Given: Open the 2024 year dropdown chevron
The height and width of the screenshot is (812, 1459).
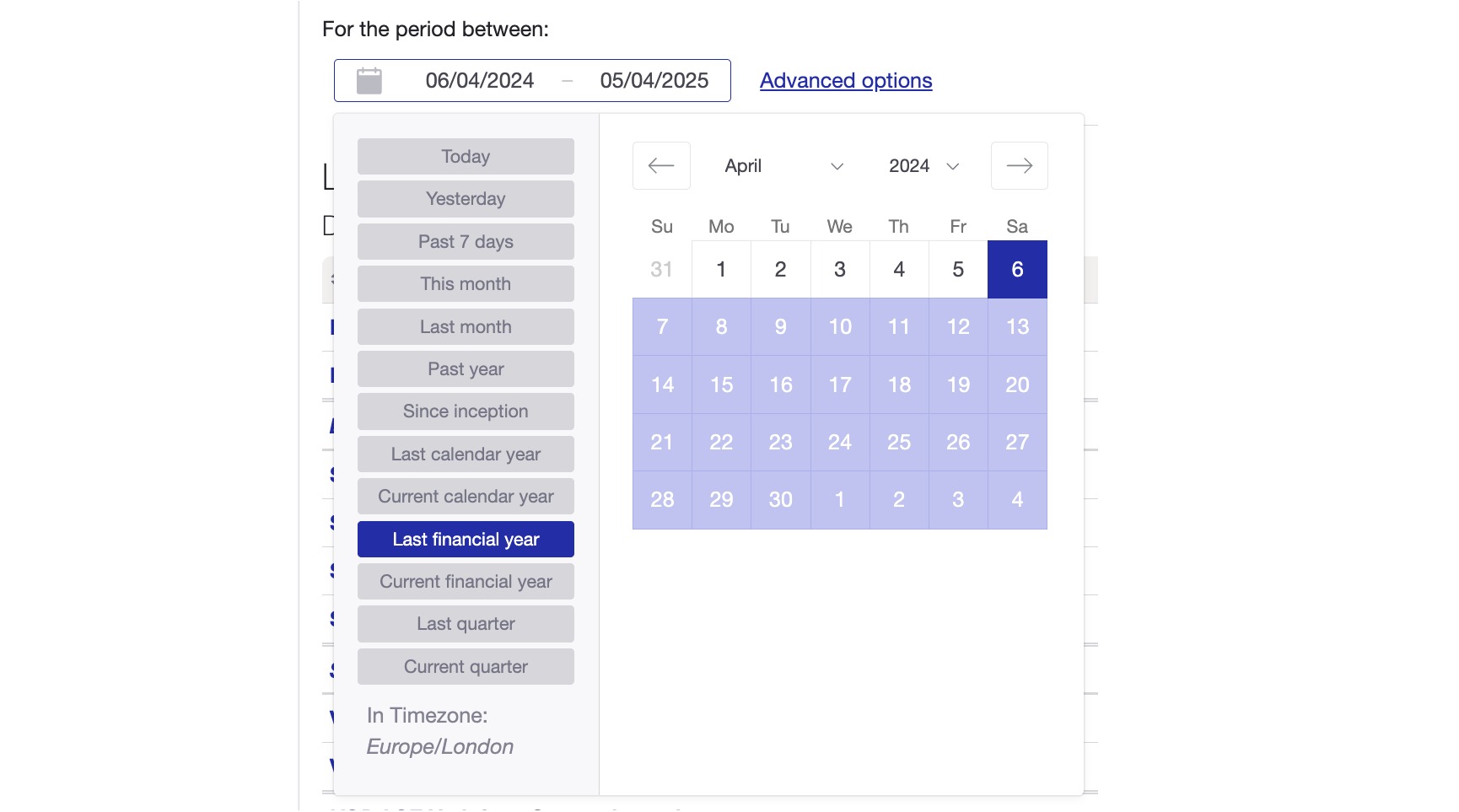Looking at the screenshot, I should 954,166.
